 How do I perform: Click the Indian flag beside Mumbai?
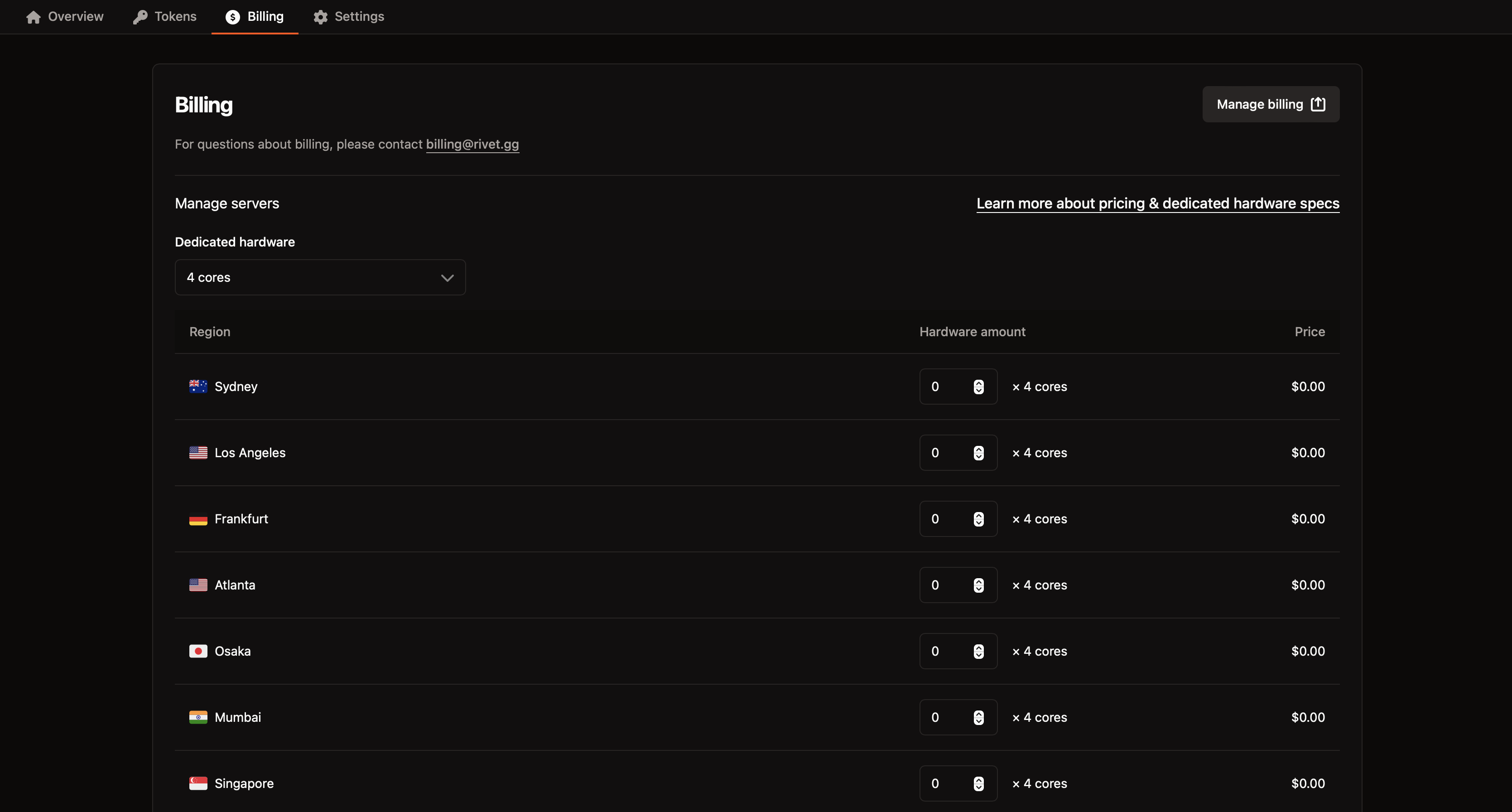pyautogui.click(x=198, y=717)
